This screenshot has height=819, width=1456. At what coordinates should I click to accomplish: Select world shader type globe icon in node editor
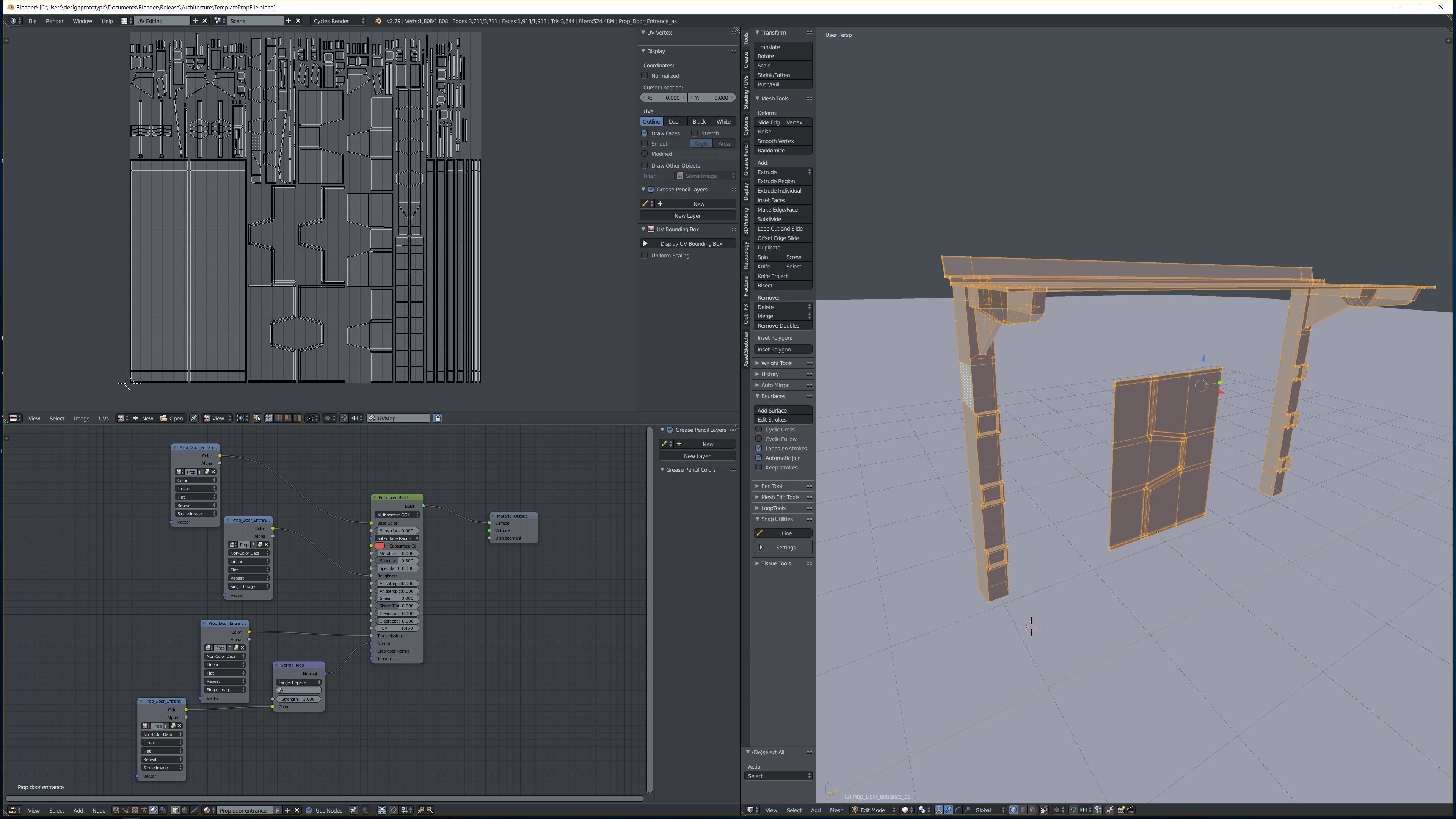pyautogui.click(x=185, y=811)
